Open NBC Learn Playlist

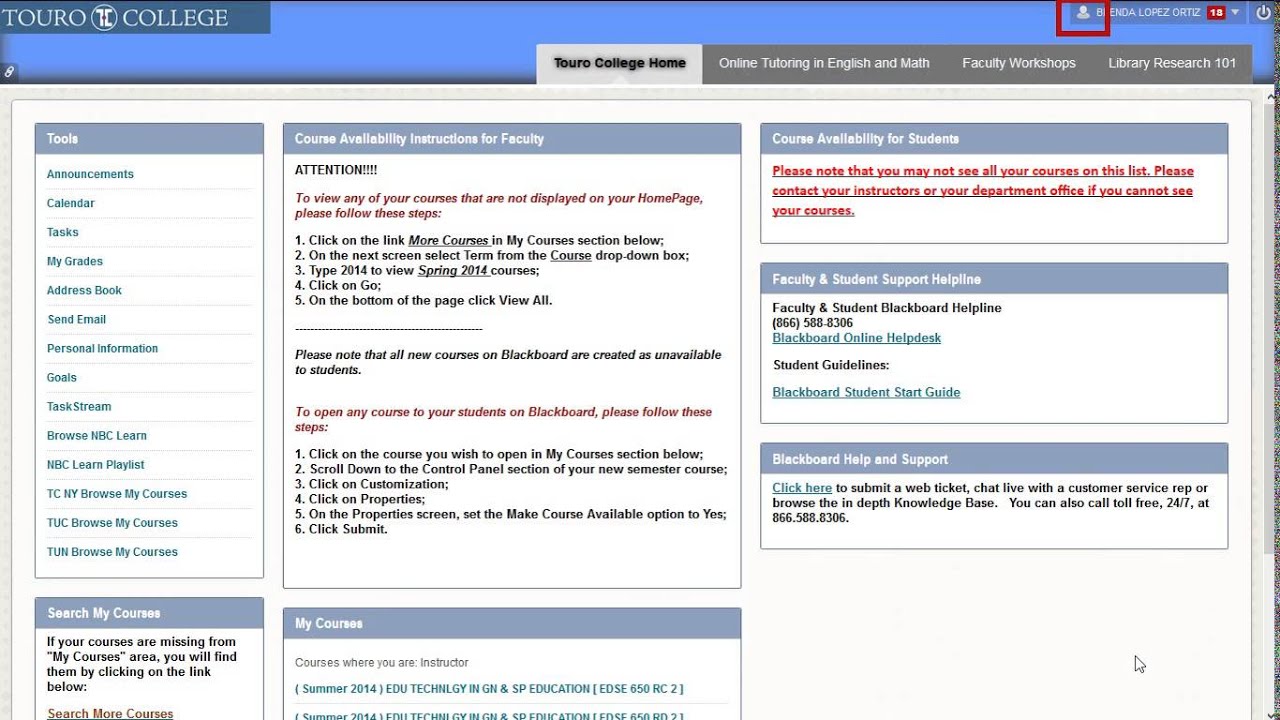coord(96,464)
